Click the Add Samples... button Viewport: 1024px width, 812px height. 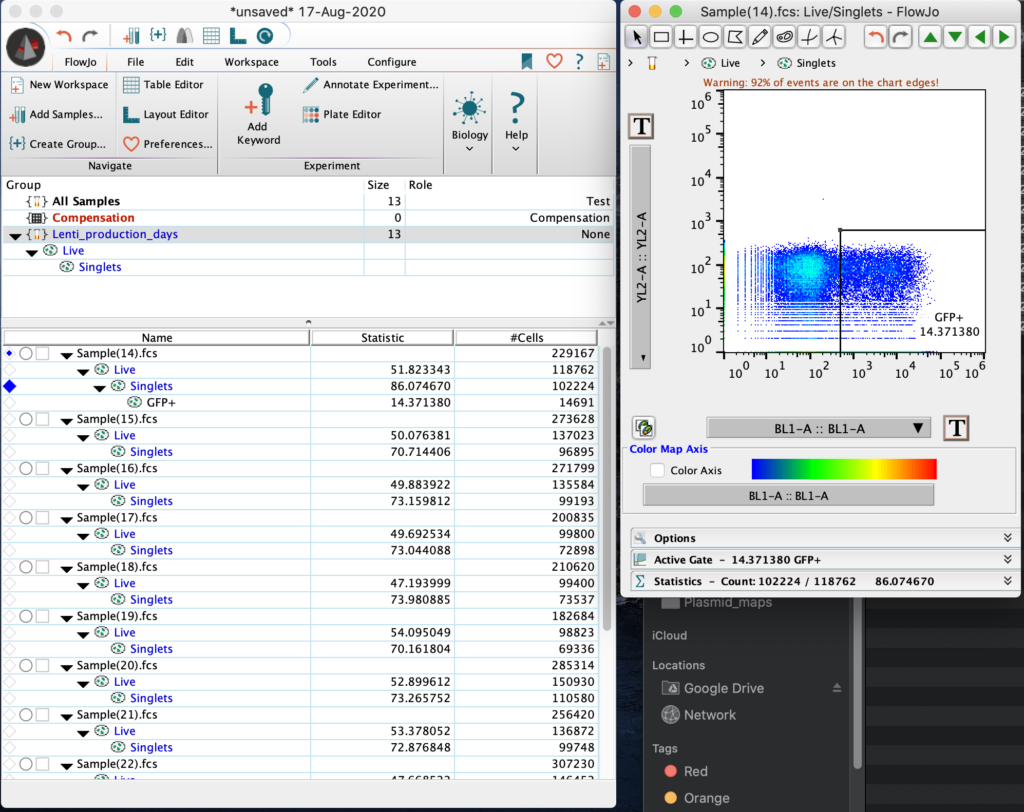pyautogui.click(x=56, y=114)
